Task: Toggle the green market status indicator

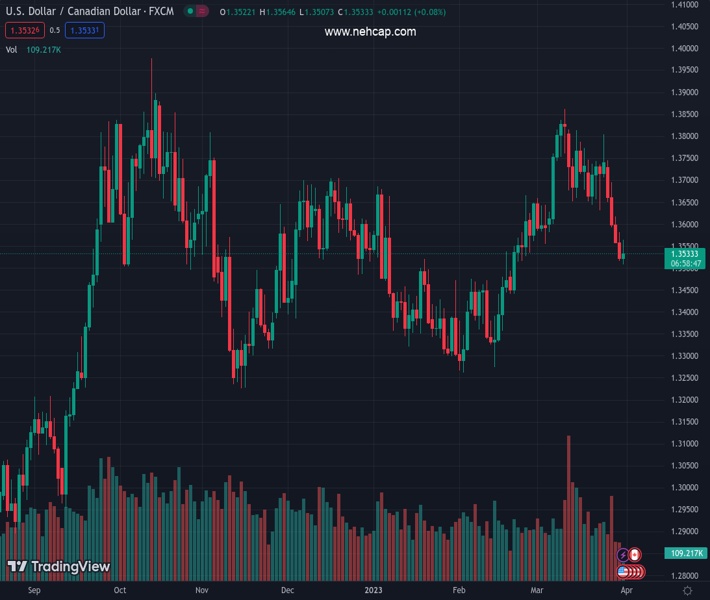Action: coord(203,13)
